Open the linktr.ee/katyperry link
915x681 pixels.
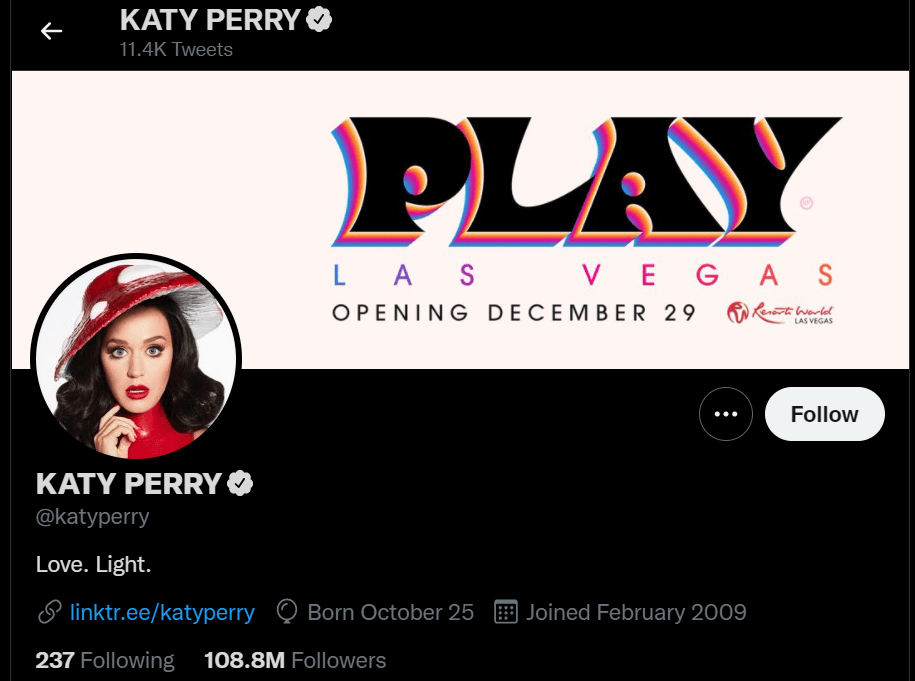(162, 612)
